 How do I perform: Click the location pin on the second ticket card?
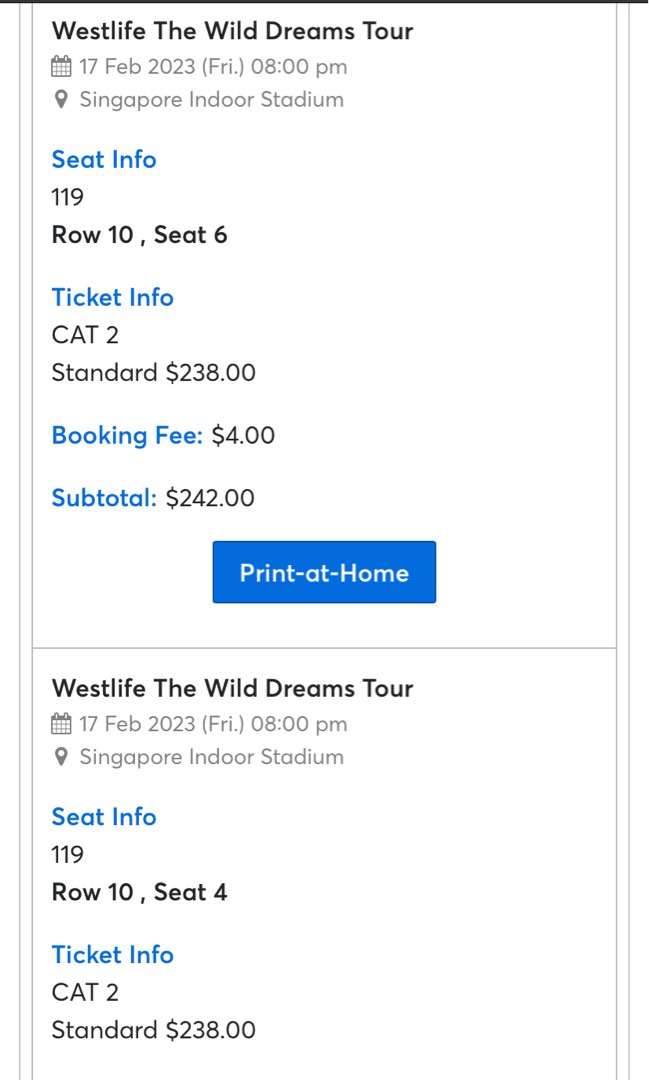61,757
